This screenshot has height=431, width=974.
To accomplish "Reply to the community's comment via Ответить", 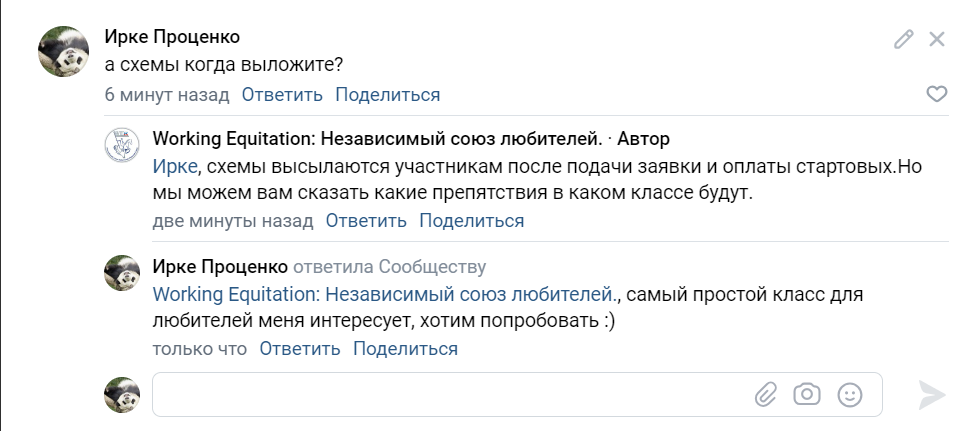I will coord(366,220).
